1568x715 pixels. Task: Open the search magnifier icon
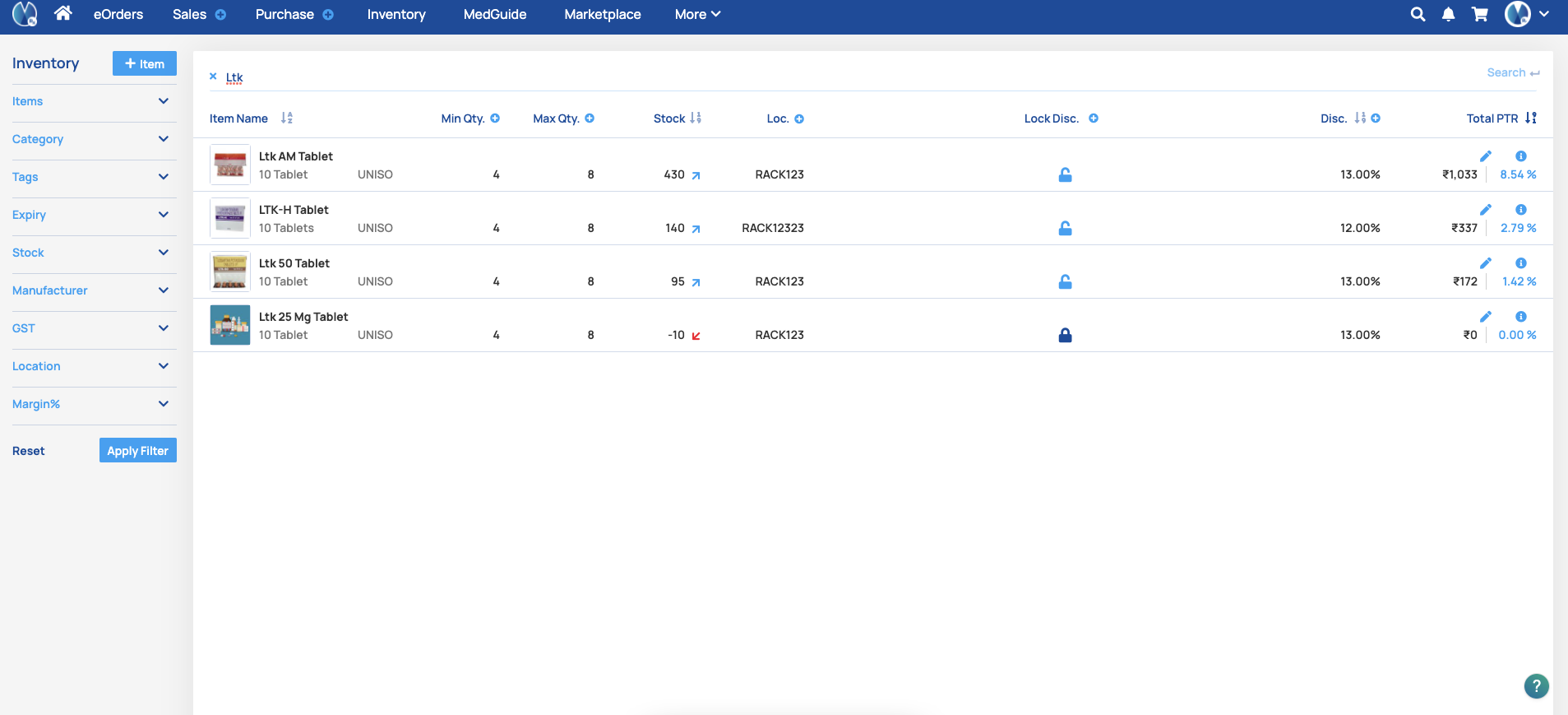[x=1418, y=14]
